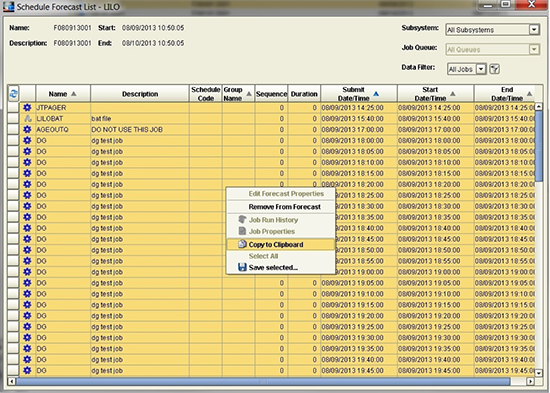Click the gear icon of the JTPAGER job
This screenshot has height=393, width=550.
tap(27, 108)
